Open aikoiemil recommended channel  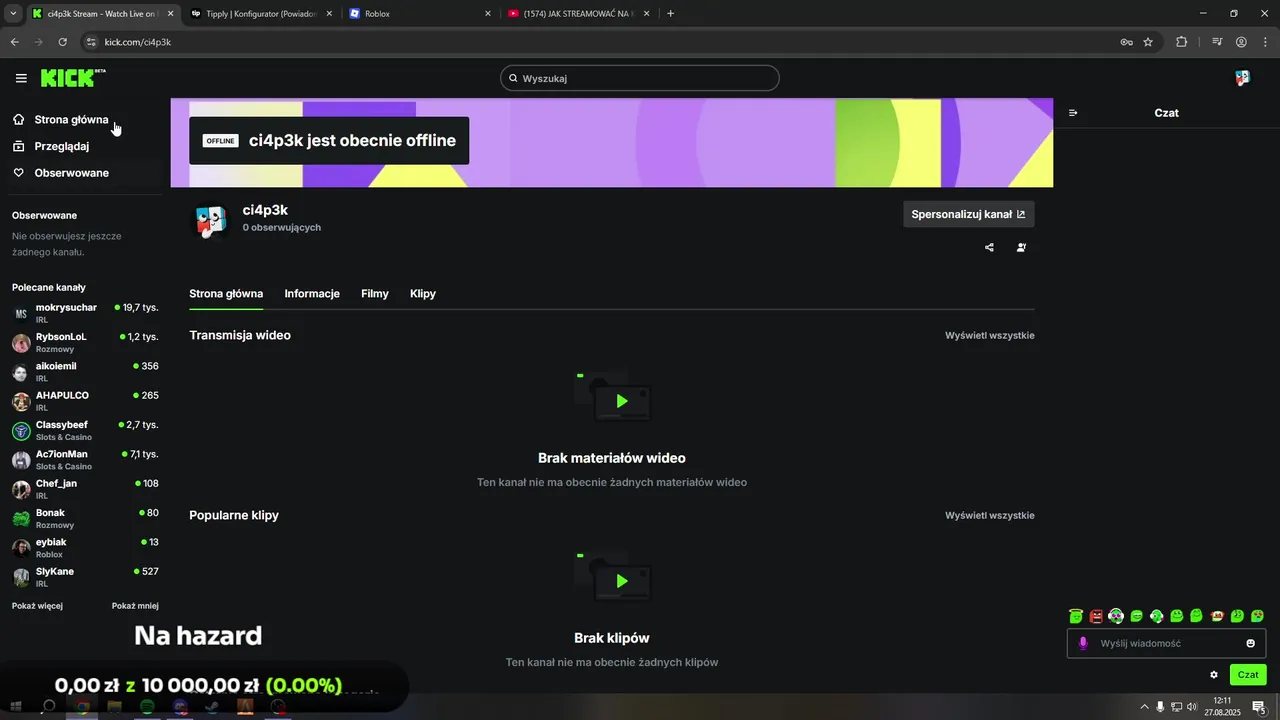click(85, 372)
